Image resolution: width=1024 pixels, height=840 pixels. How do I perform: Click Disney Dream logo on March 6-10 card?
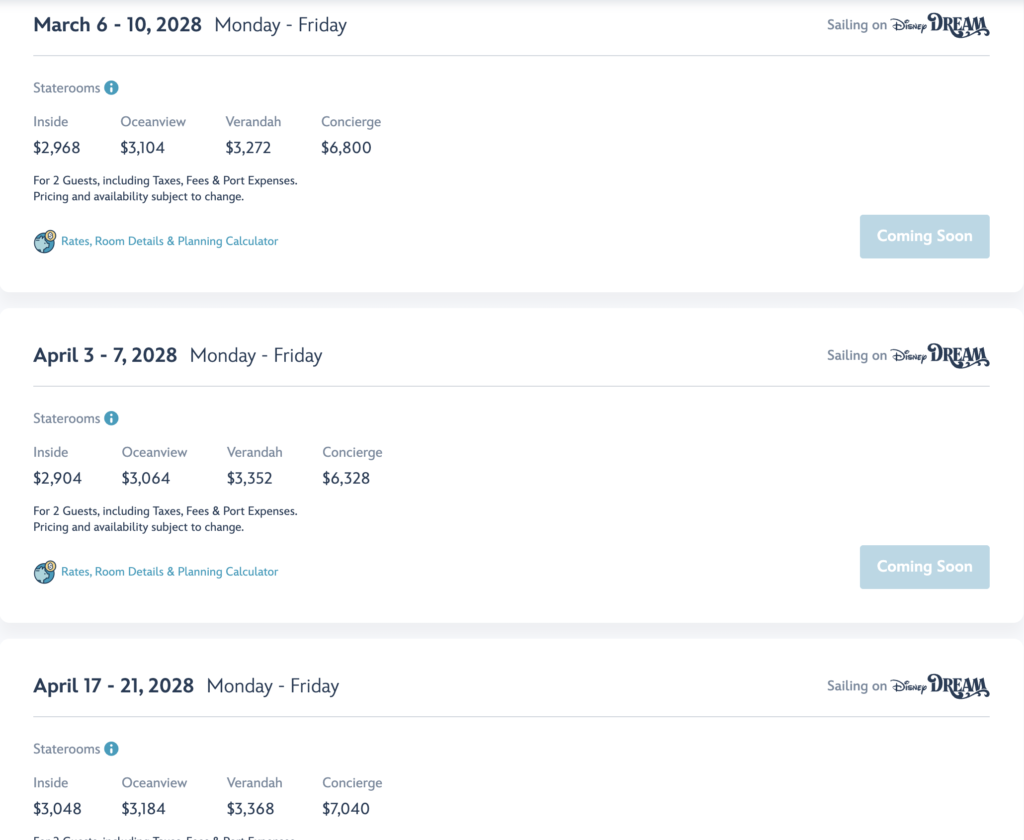click(940, 25)
